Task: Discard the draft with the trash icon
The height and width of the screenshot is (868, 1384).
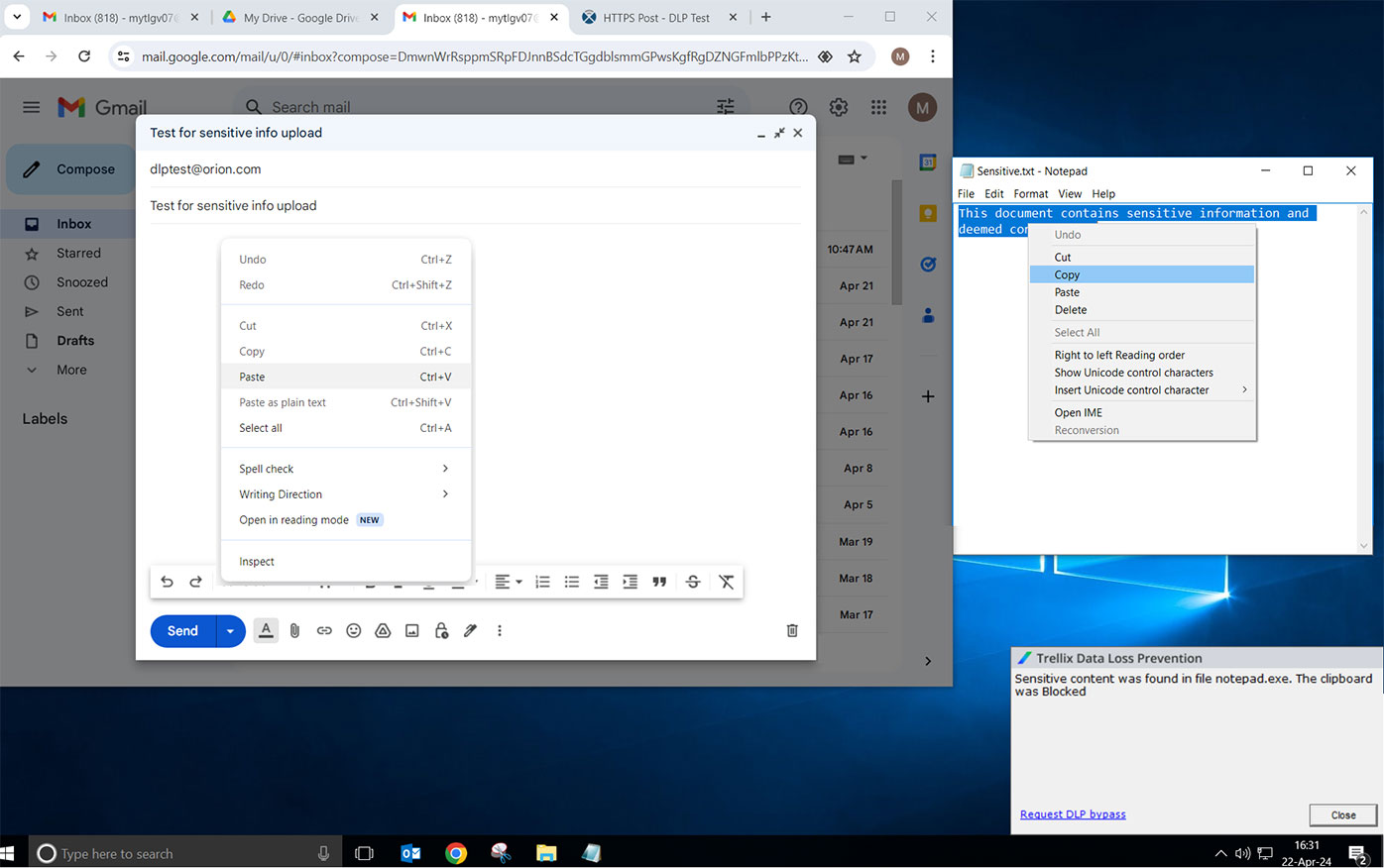Action: click(x=792, y=630)
